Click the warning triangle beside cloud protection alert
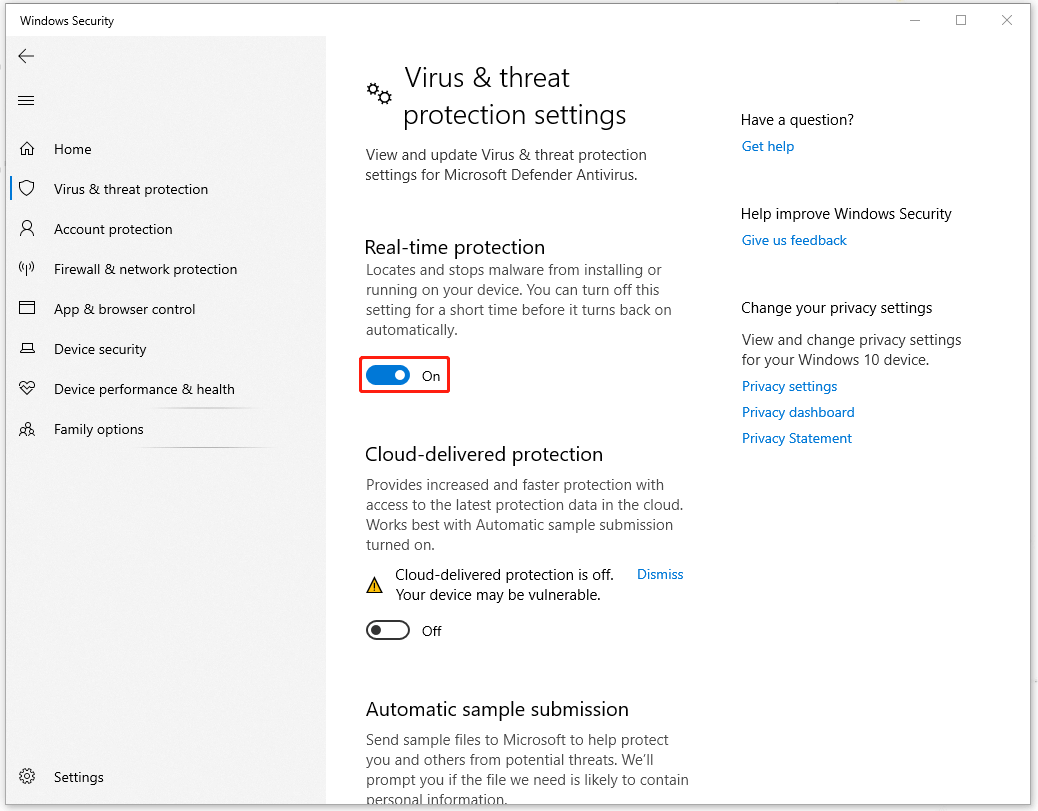The width and height of the screenshot is (1038, 811). click(x=374, y=583)
